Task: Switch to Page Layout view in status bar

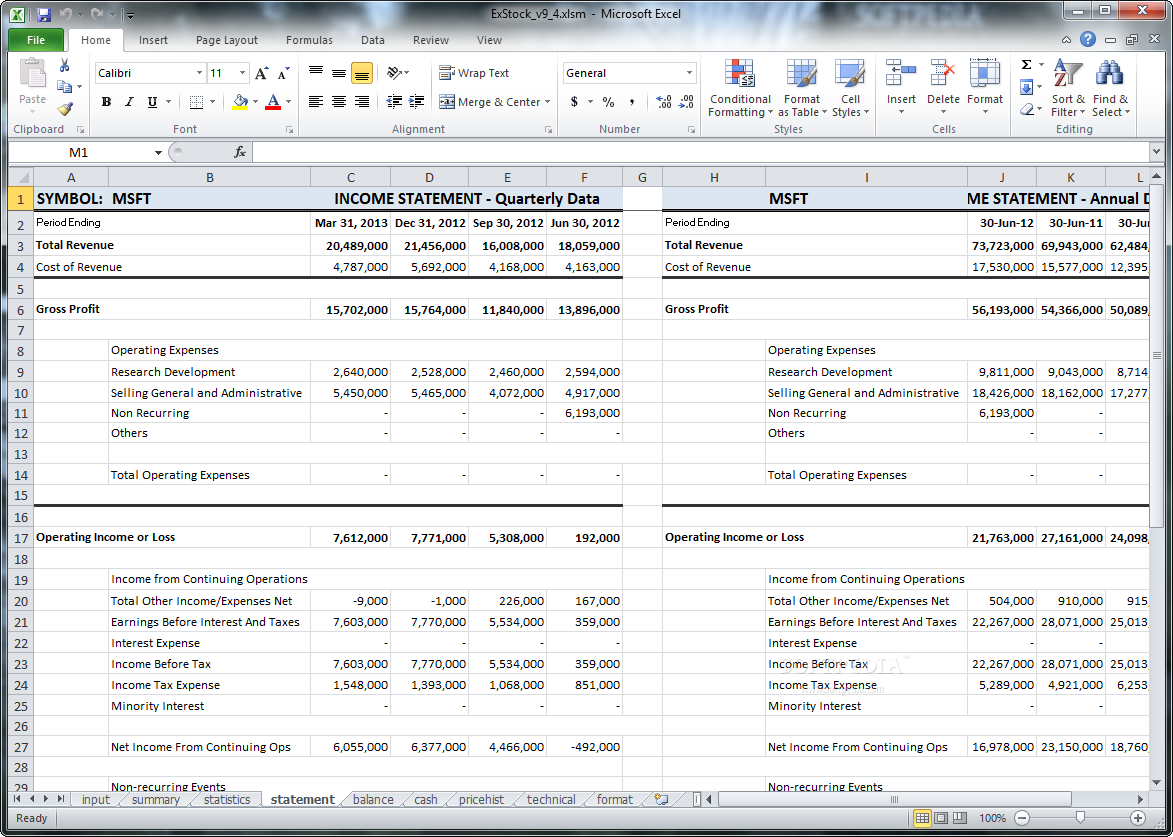Action: tap(940, 818)
